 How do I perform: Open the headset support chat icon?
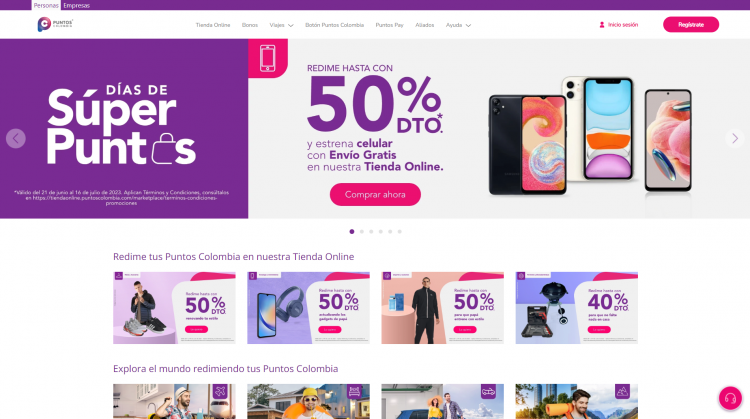pos(730,398)
